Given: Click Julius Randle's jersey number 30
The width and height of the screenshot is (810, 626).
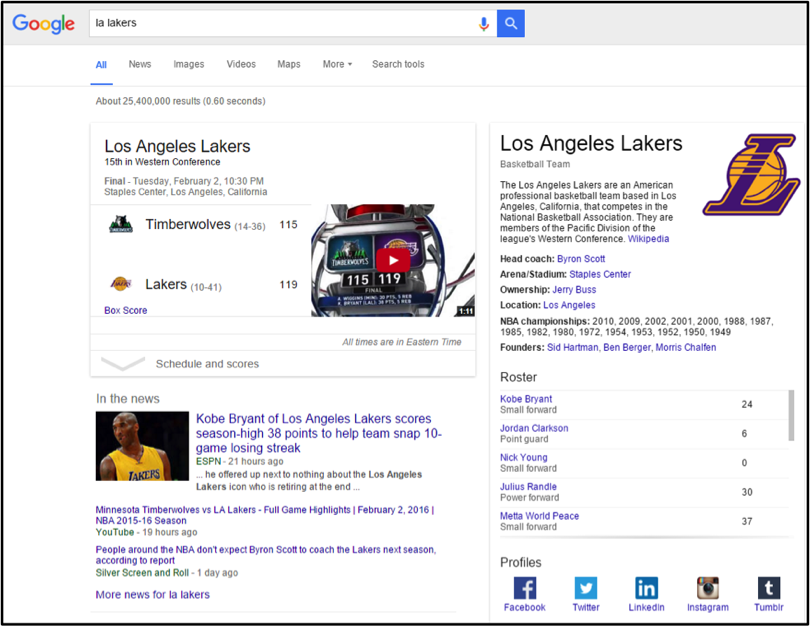Looking at the screenshot, I should 747,492.
